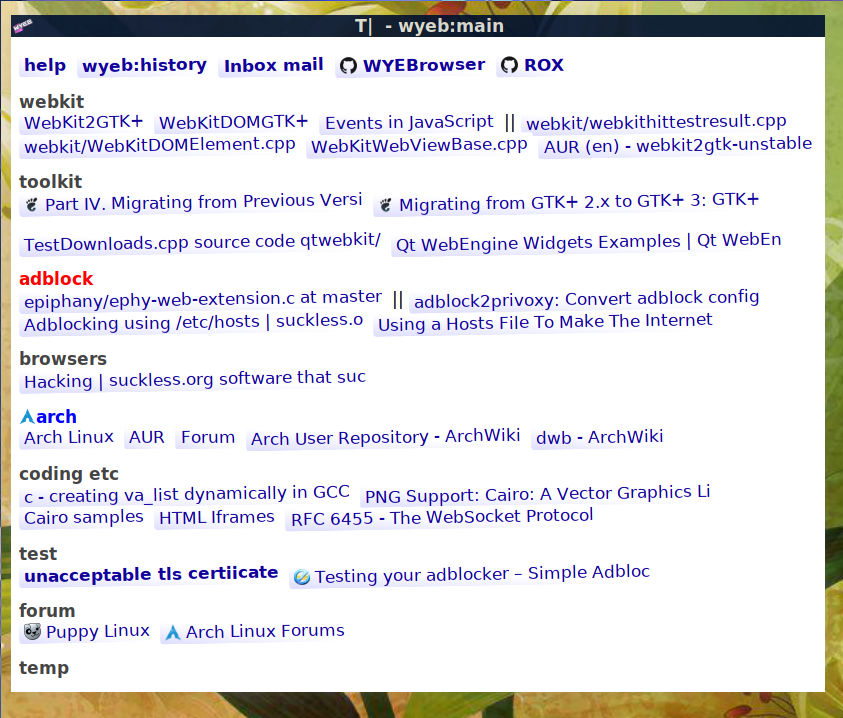Open the WebKitWebViewBase.cpp link
This screenshot has width=843, height=718.
click(x=419, y=145)
